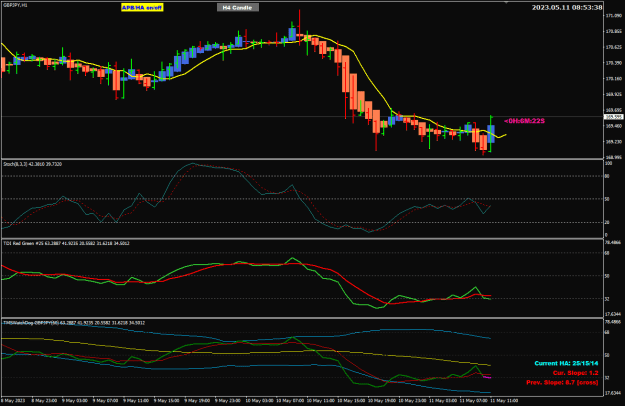
Task: Click the TDI Red Green indicator label
Action: pyautogui.click(x=66, y=243)
